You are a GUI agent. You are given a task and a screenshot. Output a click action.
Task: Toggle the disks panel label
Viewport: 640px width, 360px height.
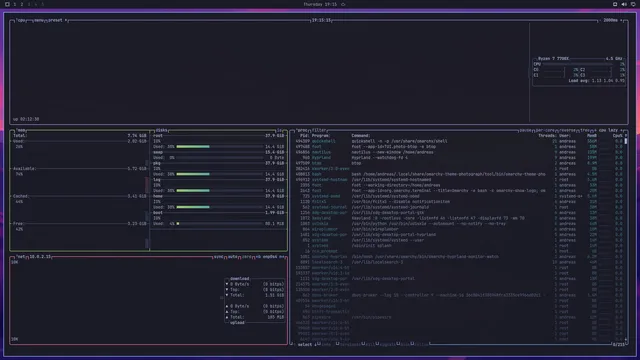[x=162, y=130]
